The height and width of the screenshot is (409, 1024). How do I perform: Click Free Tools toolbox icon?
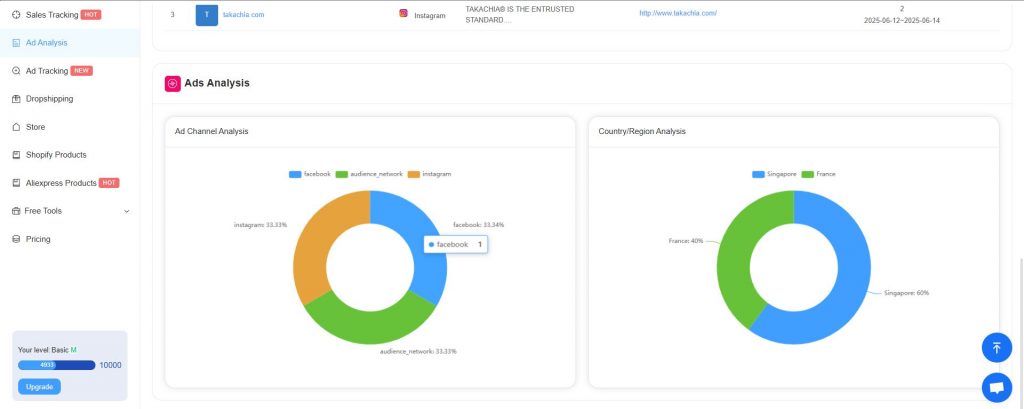(16, 211)
